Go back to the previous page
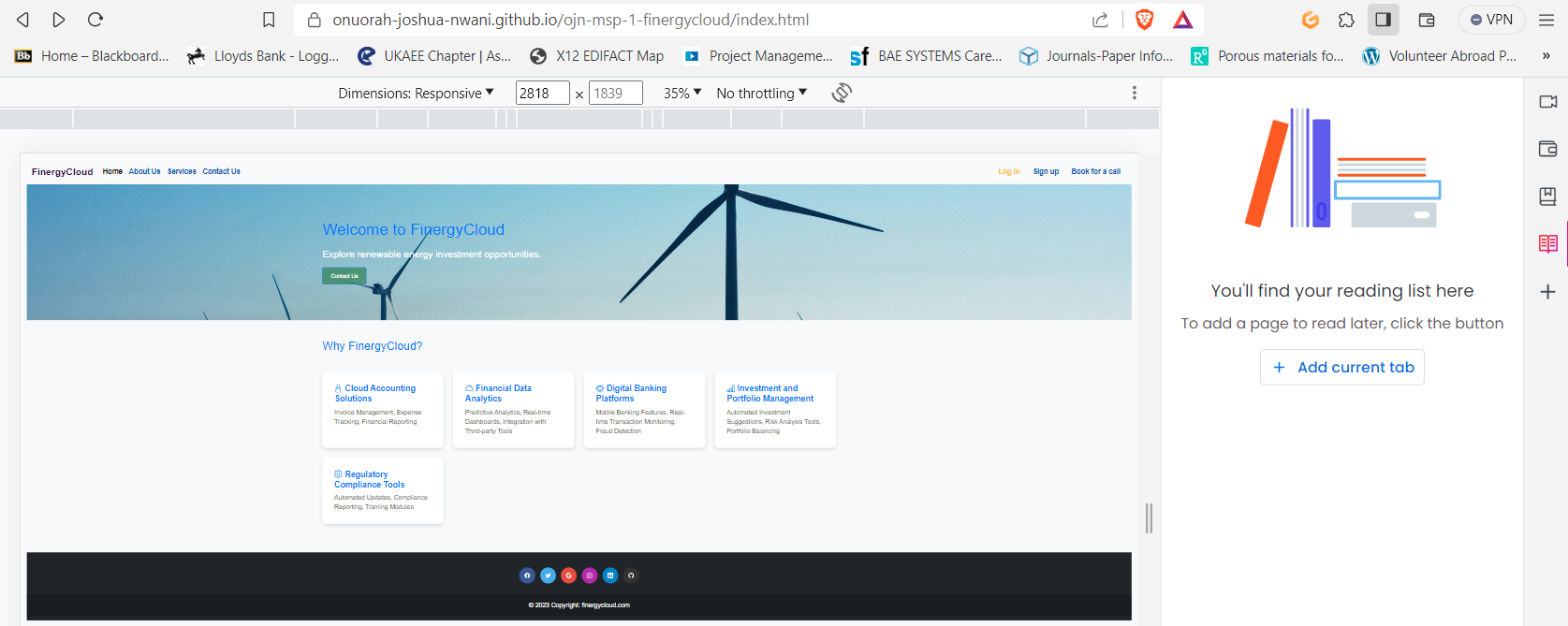 pos(23,20)
